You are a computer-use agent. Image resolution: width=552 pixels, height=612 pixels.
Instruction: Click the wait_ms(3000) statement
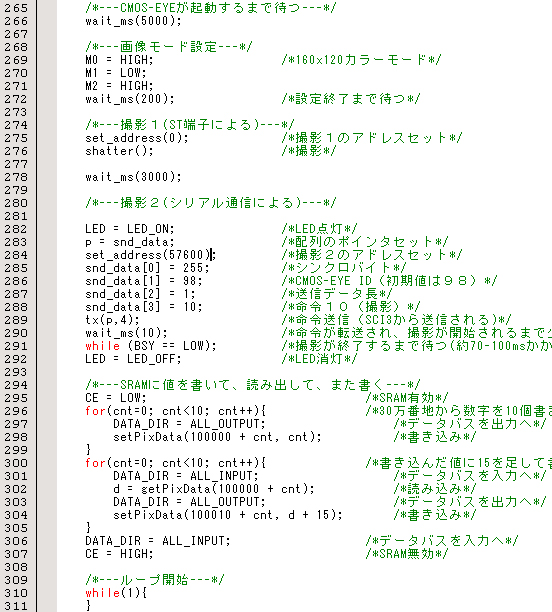coord(133,177)
